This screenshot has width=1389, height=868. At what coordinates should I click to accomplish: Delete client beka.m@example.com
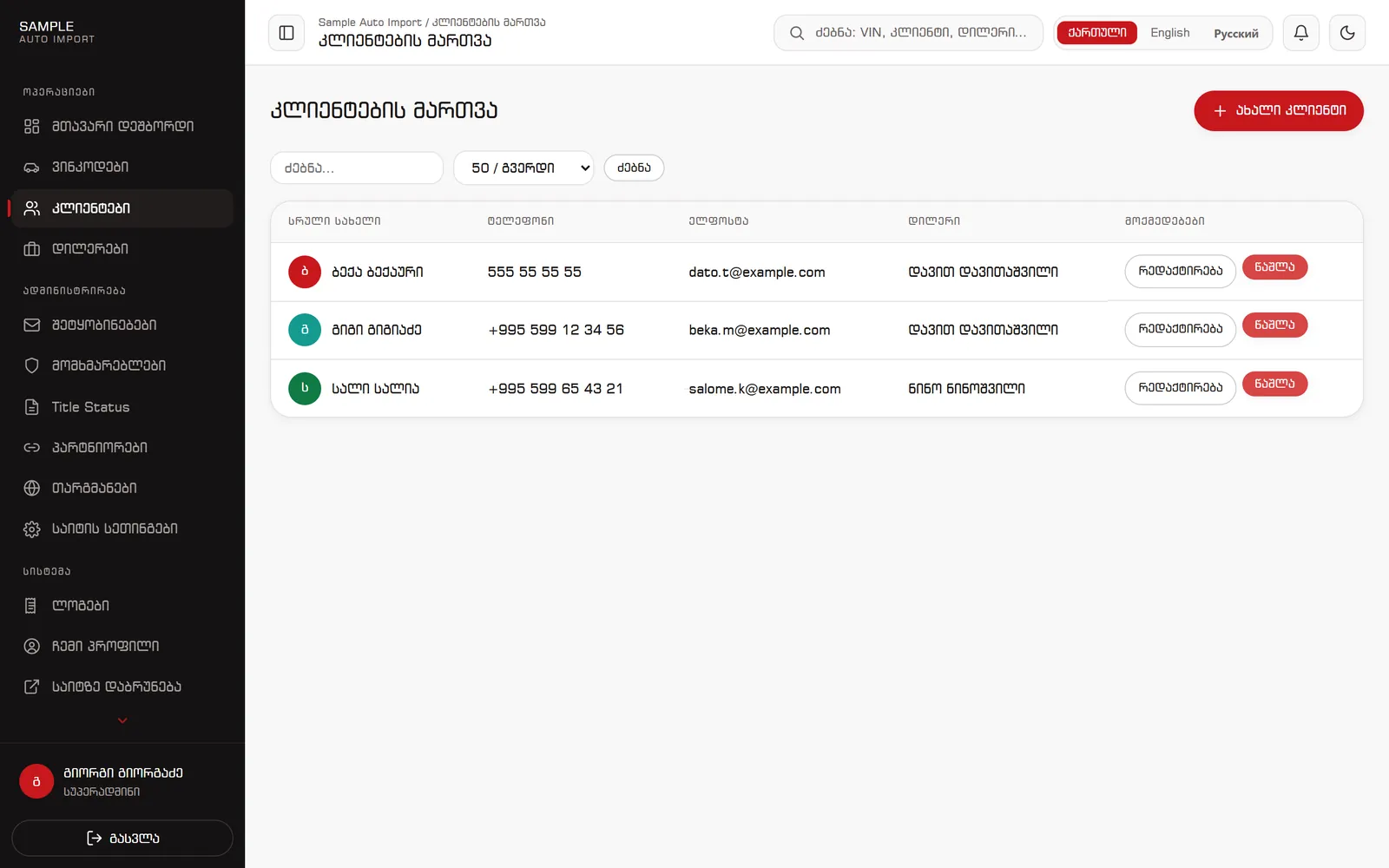pos(1274,325)
